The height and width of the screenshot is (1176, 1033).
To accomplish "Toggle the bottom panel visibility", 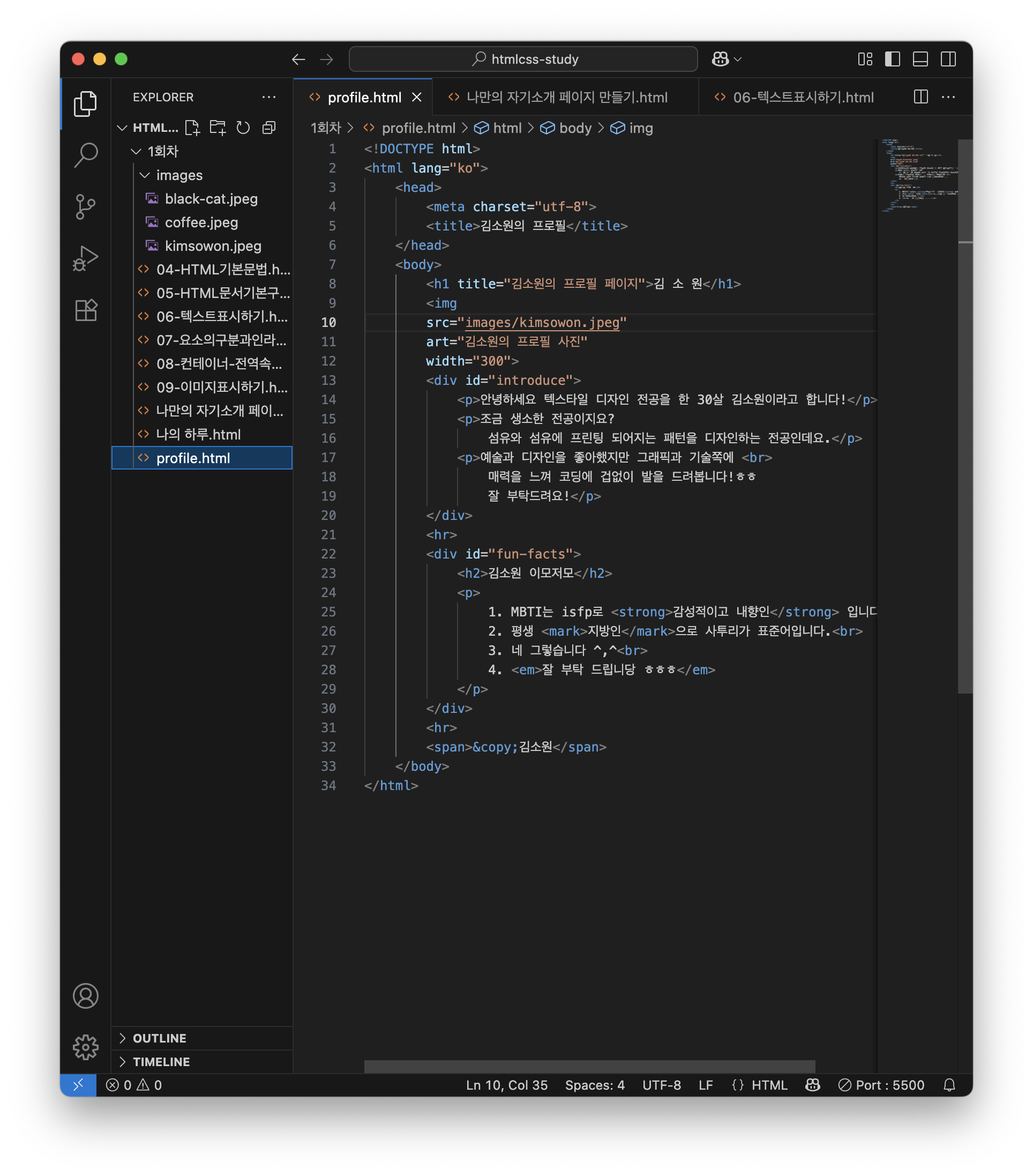I will [920, 59].
